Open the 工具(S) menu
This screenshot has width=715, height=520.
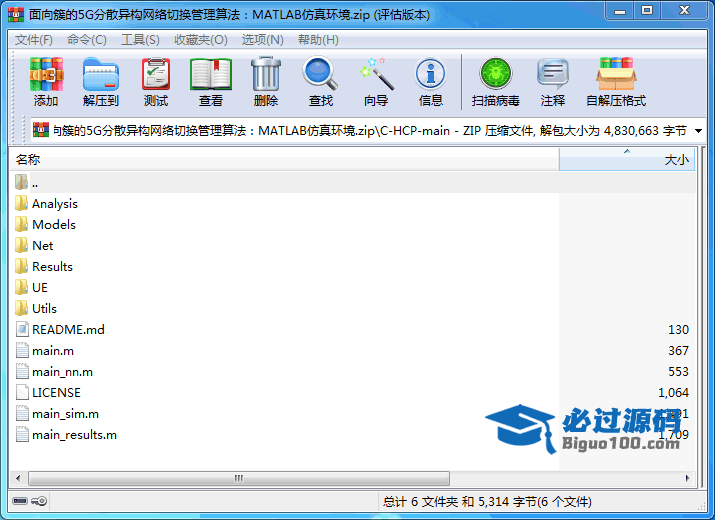pyautogui.click(x=140, y=40)
